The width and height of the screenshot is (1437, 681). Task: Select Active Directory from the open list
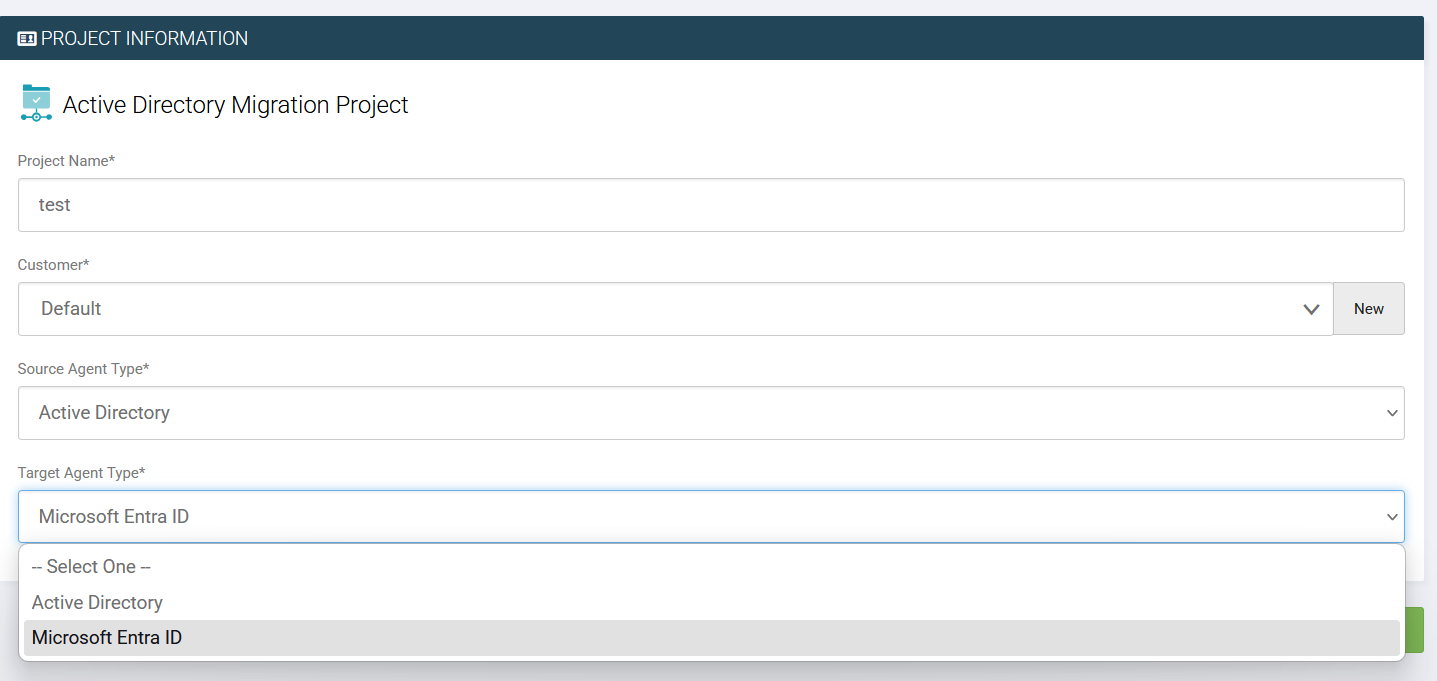click(x=97, y=602)
